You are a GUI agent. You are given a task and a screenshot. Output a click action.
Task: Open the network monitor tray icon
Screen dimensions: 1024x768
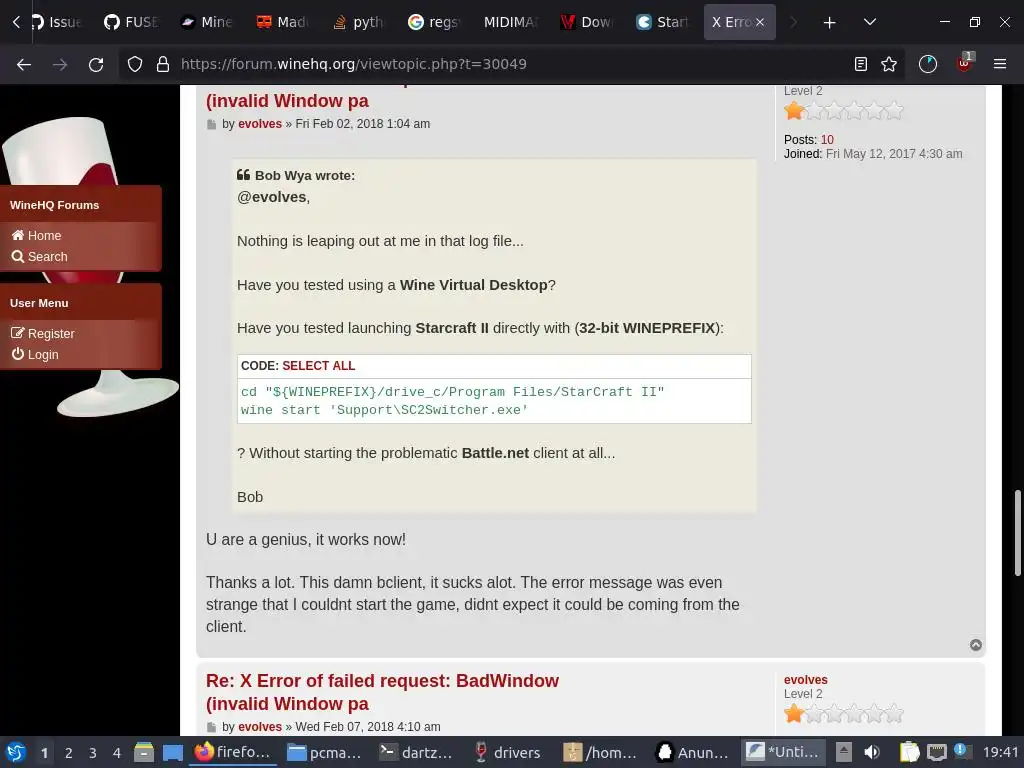click(x=937, y=752)
